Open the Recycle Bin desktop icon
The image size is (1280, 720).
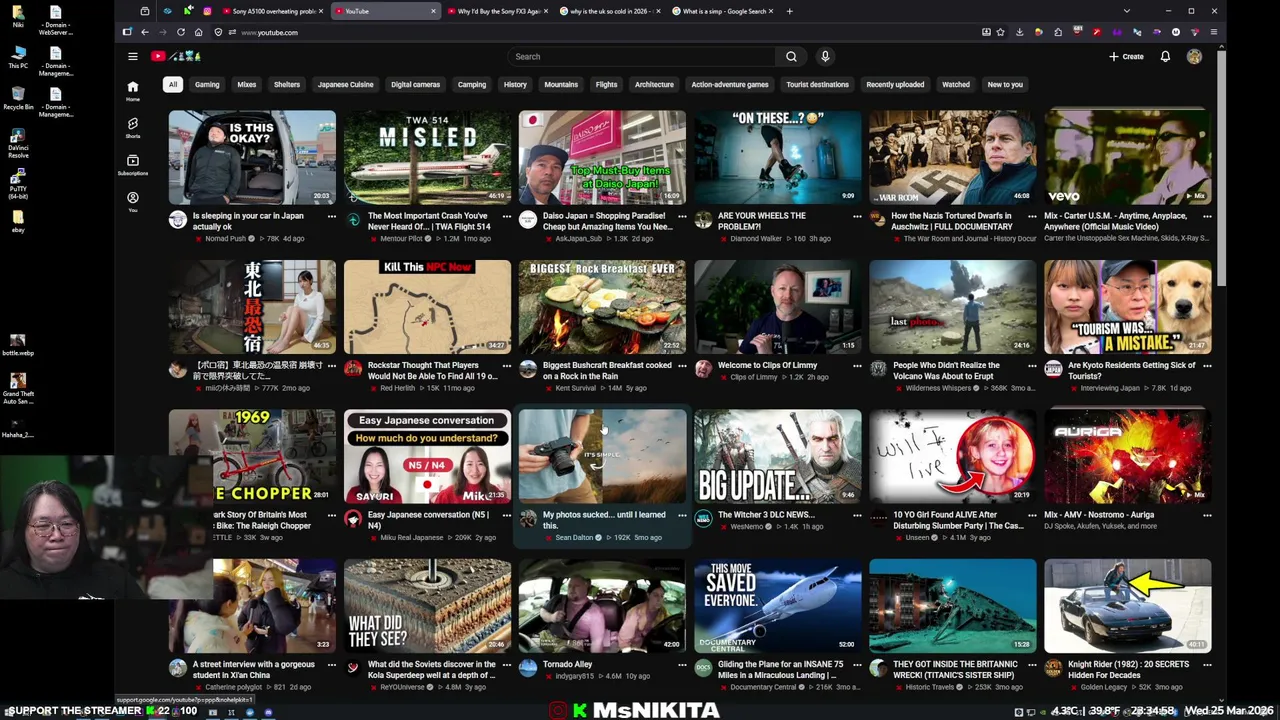[x=18, y=97]
